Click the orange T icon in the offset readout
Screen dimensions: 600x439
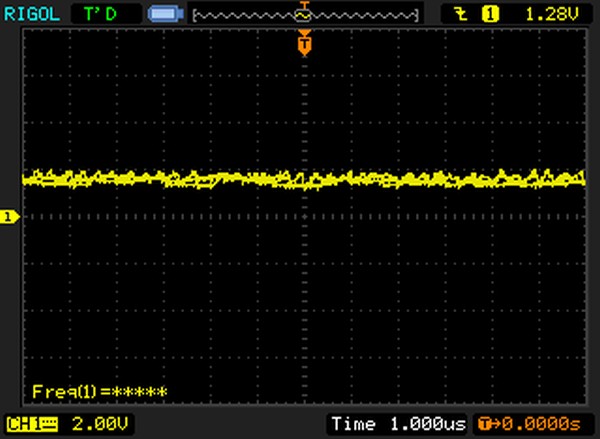click(487, 423)
